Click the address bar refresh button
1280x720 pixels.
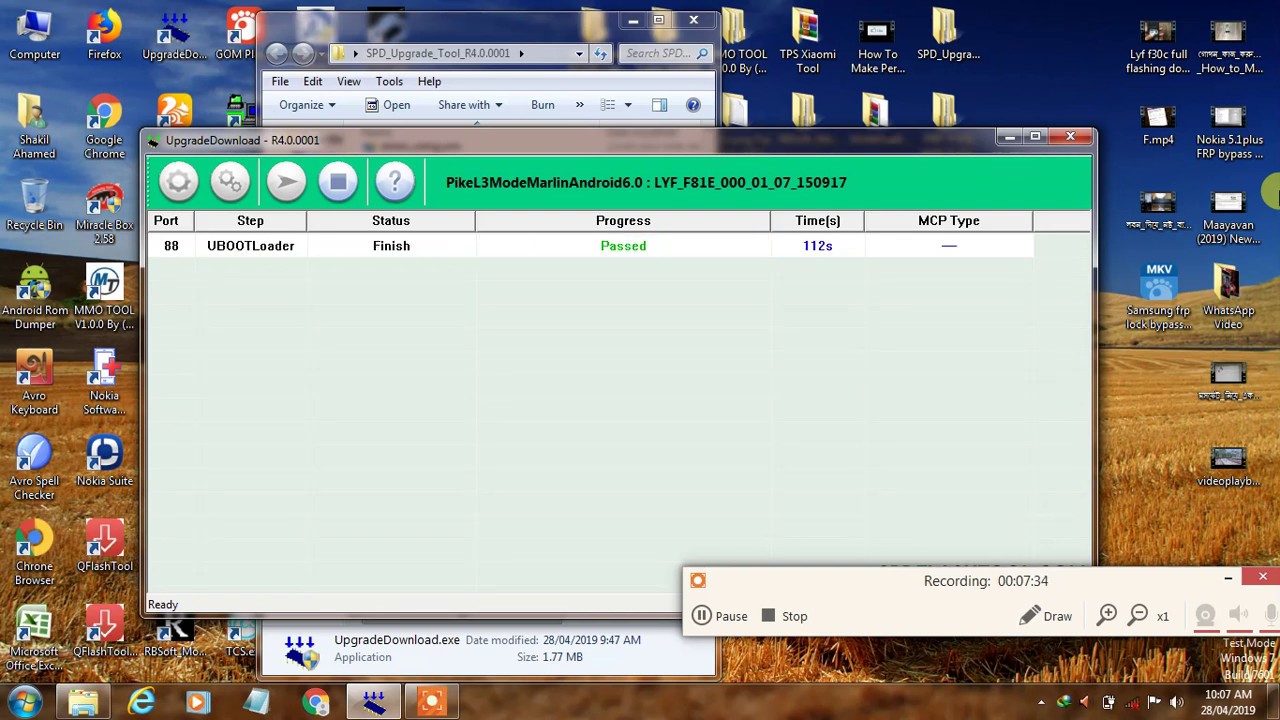tap(601, 53)
